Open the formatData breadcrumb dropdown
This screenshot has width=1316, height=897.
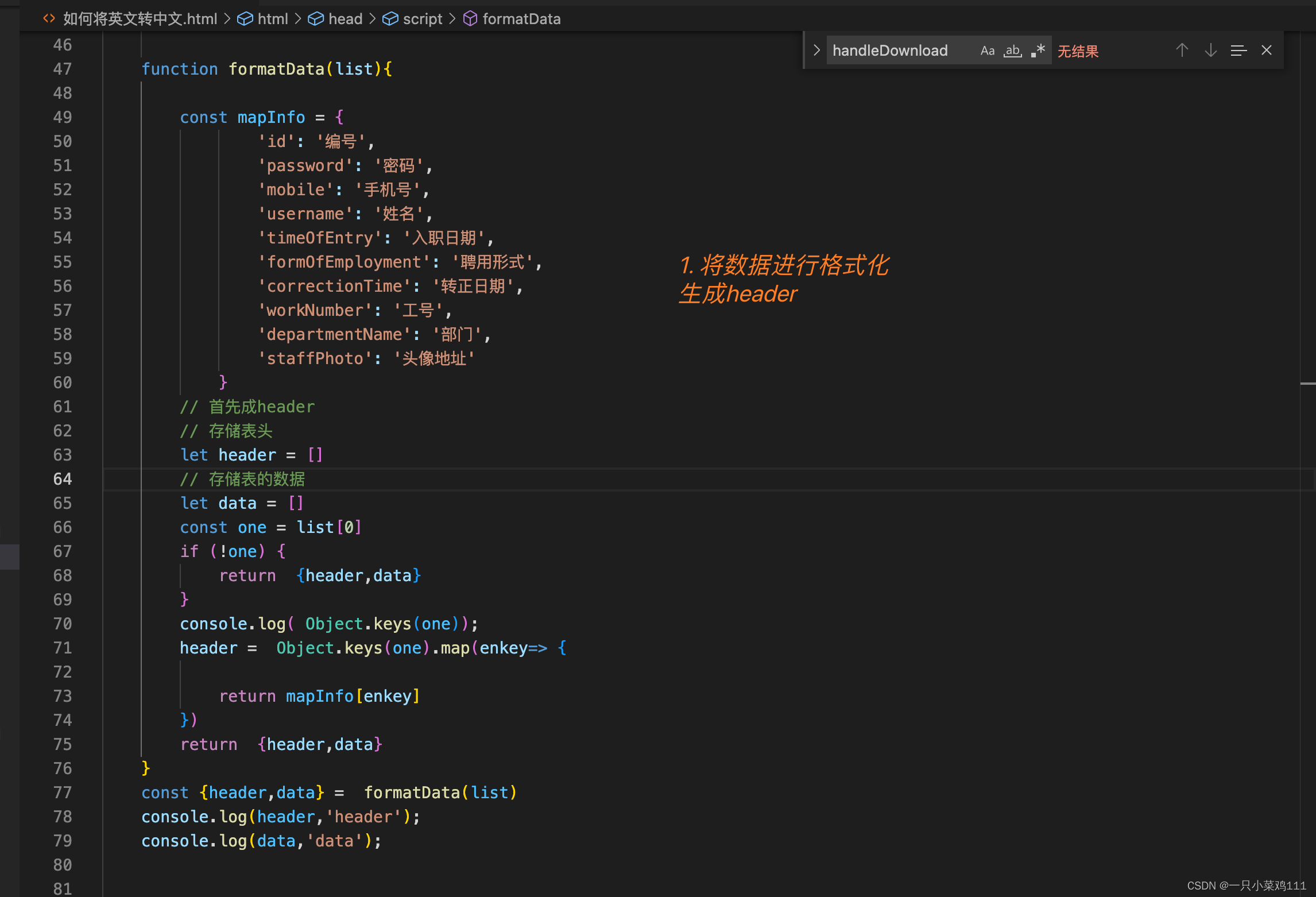(x=521, y=19)
